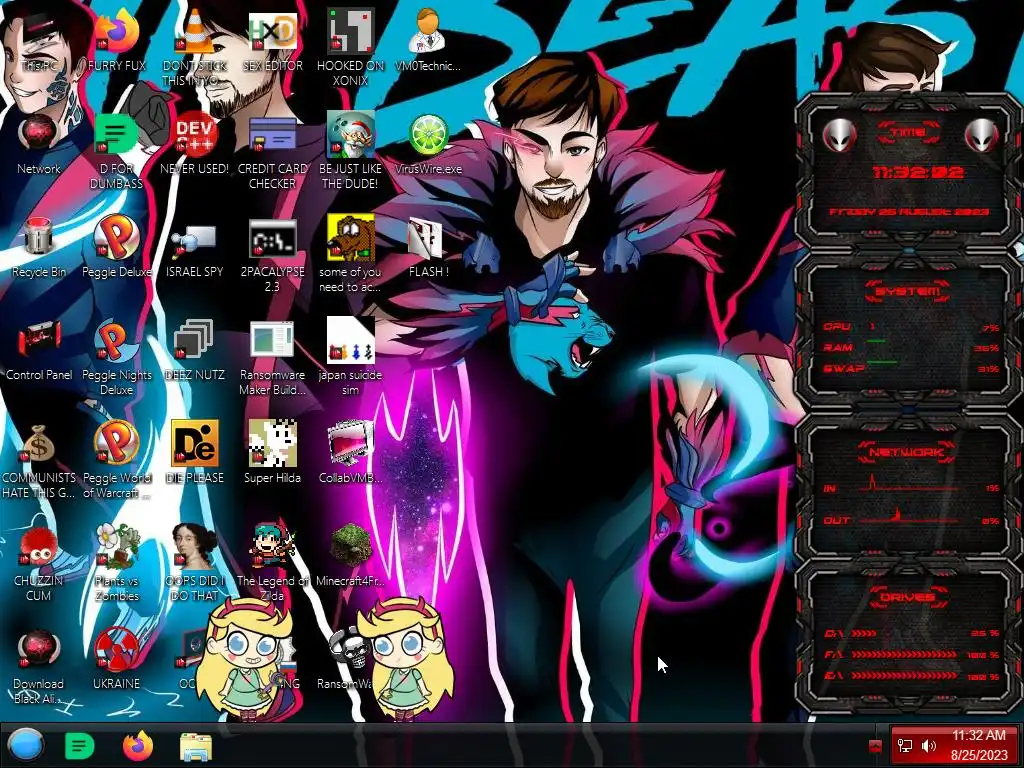1024x768 pixels.
Task: Click the TIME widget header
Action: [x=908, y=133]
